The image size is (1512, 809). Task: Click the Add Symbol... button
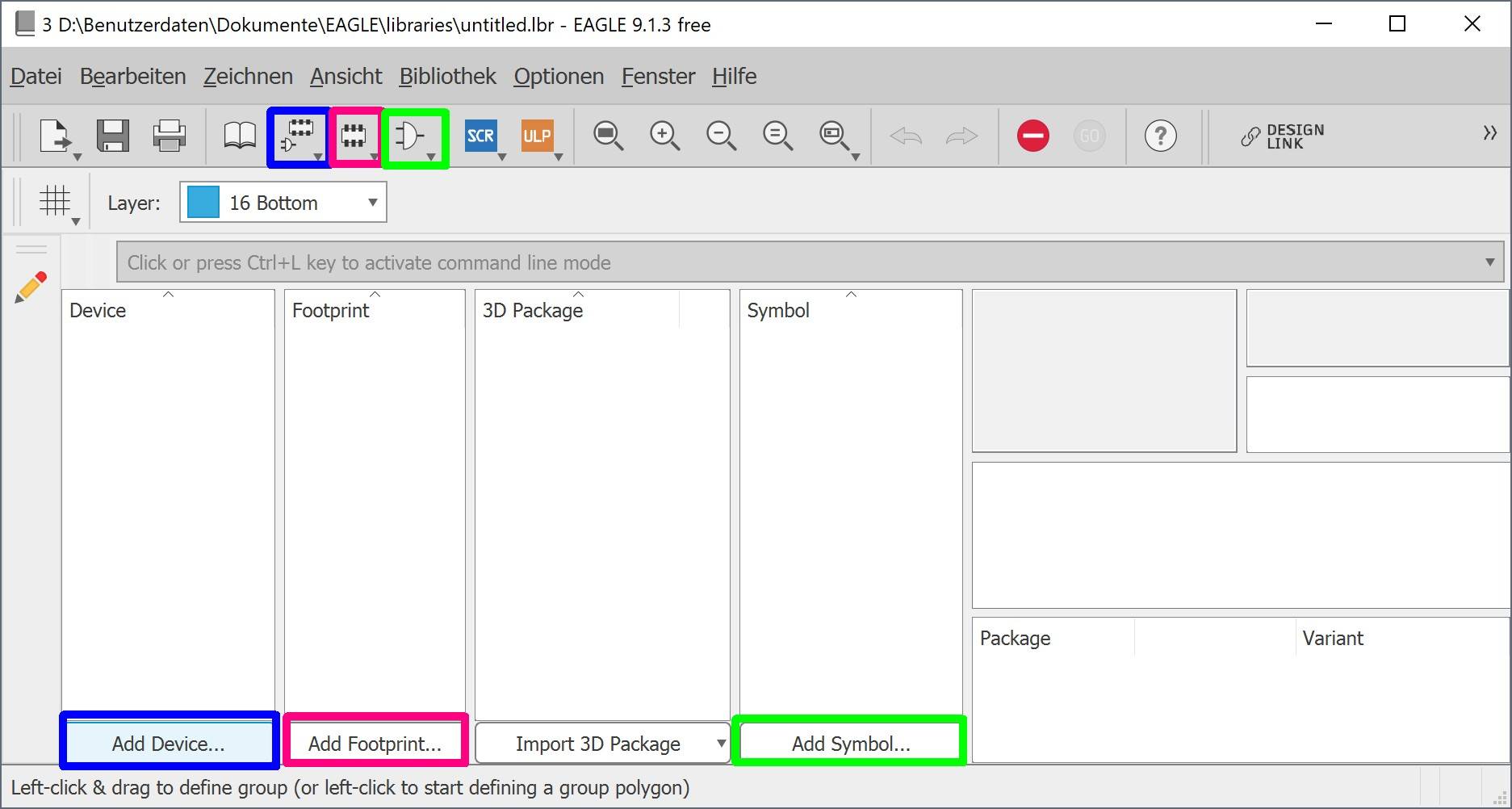coord(850,744)
